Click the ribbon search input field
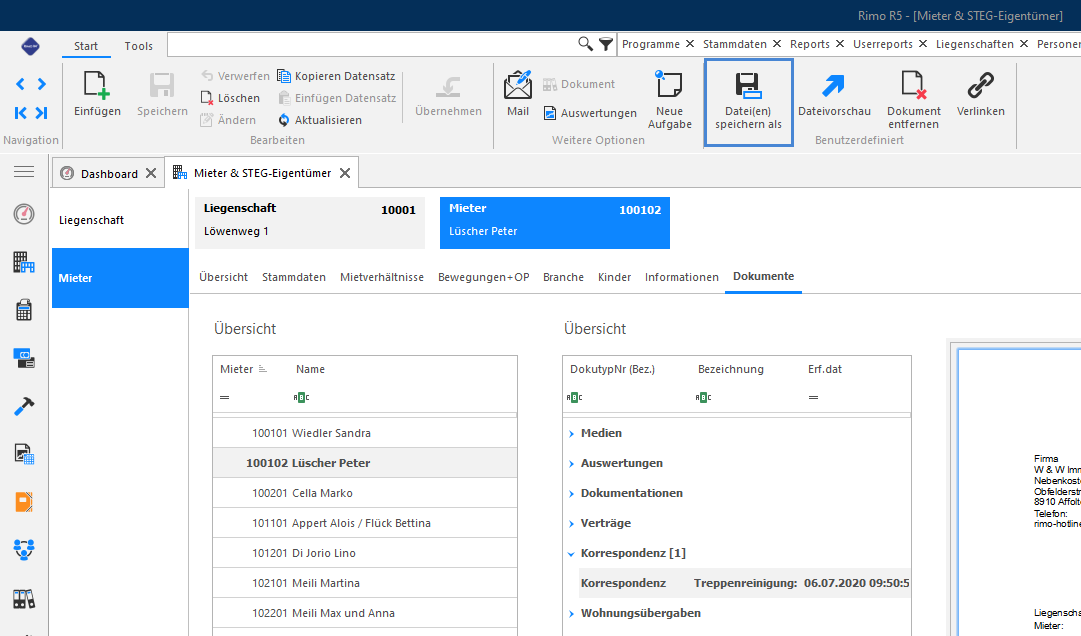Image resolution: width=1081 pixels, height=636 pixels. coord(371,45)
